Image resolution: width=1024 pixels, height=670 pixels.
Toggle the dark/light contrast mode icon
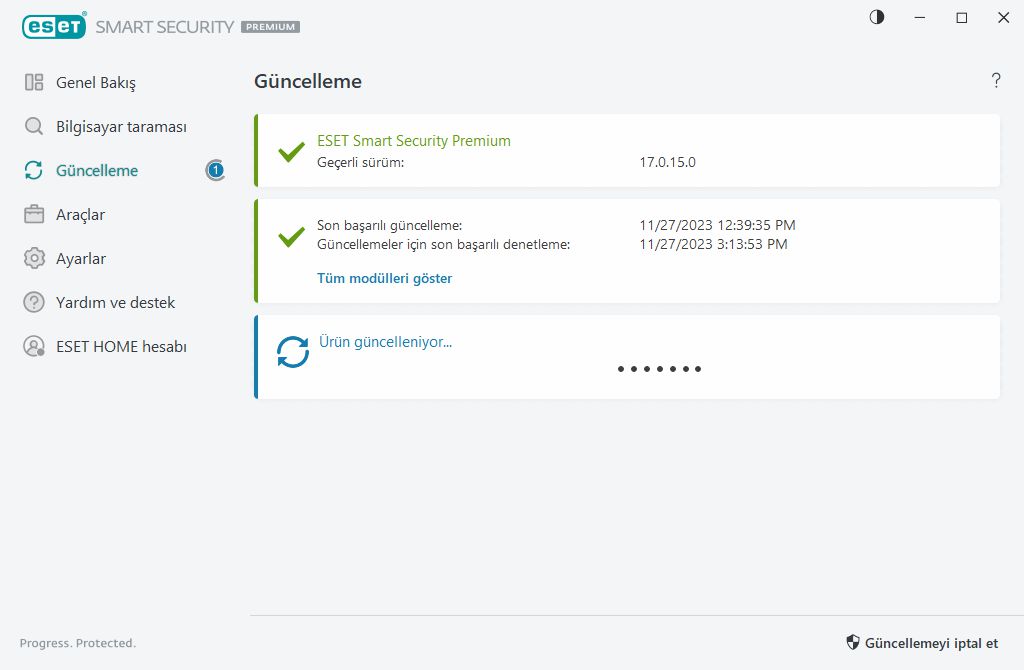[877, 18]
